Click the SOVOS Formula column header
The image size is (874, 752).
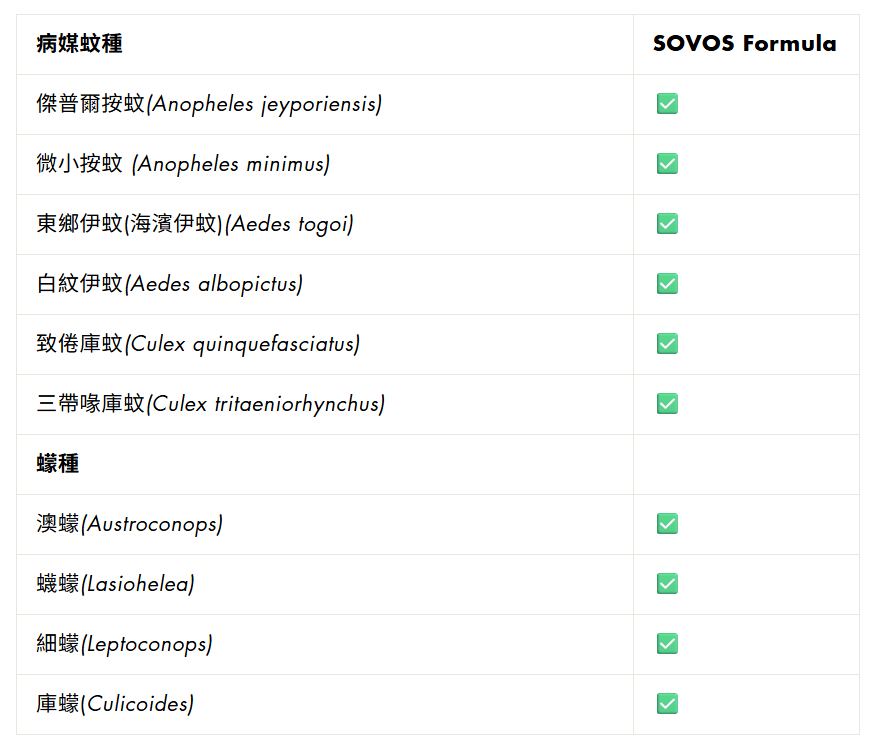tap(744, 44)
